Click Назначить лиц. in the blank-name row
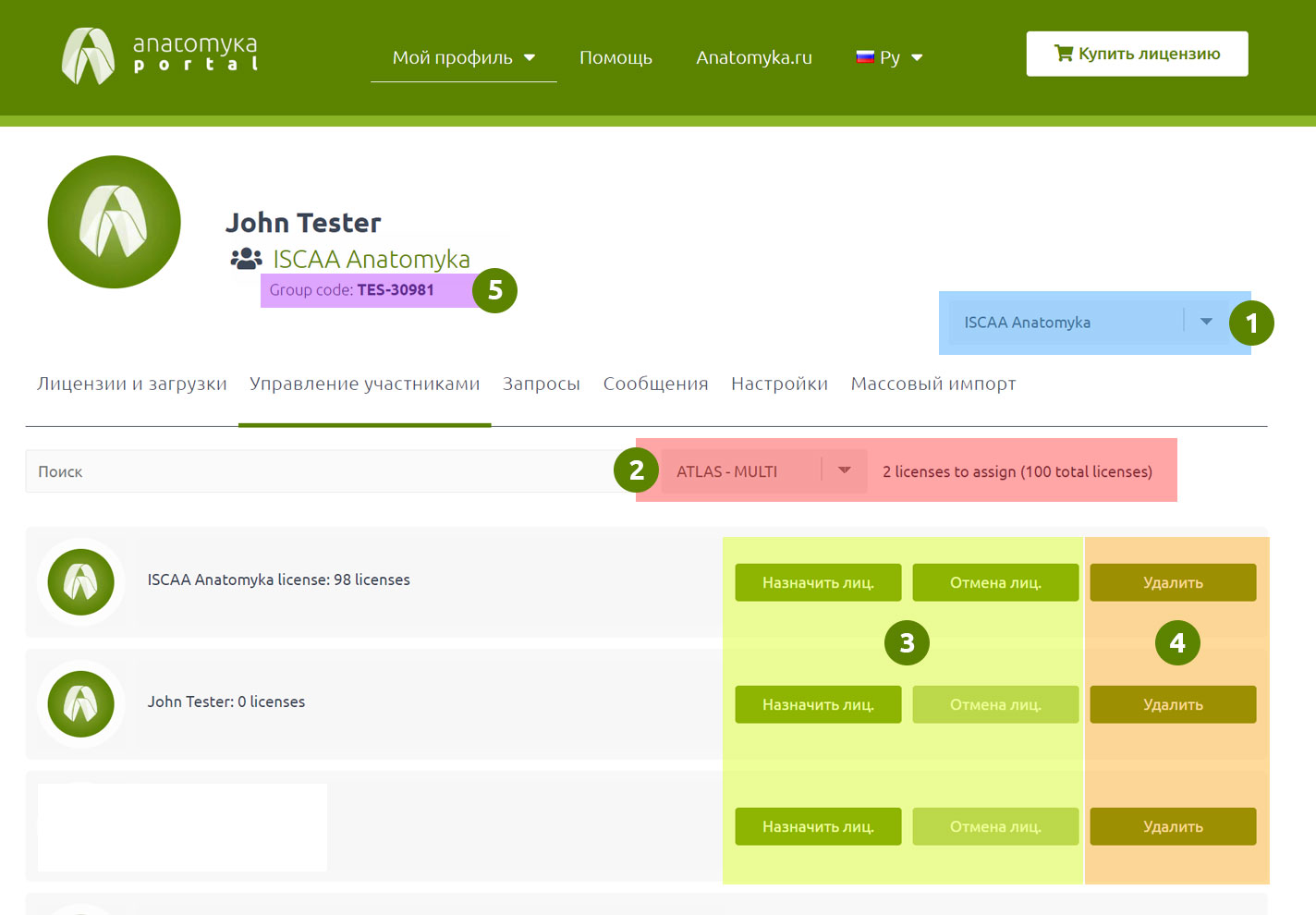The width and height of the screenshot is (1316, 915). [818, 826]
